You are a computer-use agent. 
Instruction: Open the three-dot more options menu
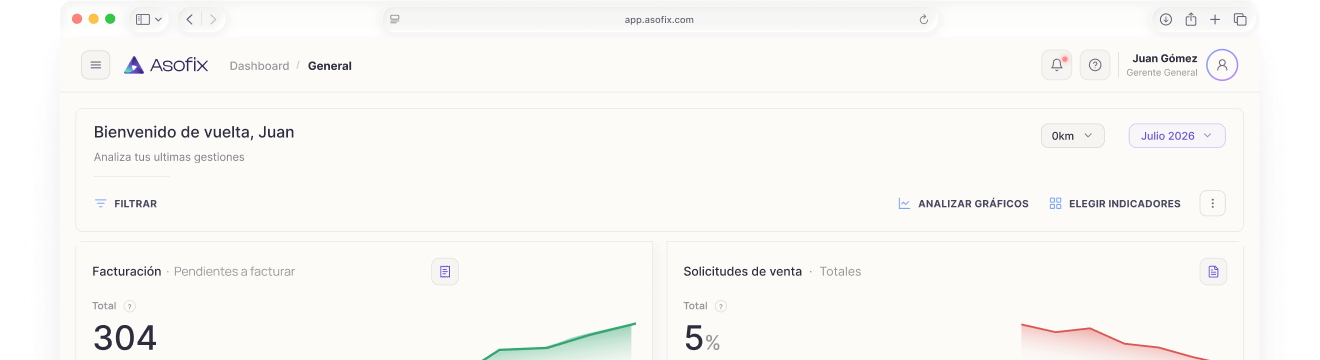point(1212,203)
